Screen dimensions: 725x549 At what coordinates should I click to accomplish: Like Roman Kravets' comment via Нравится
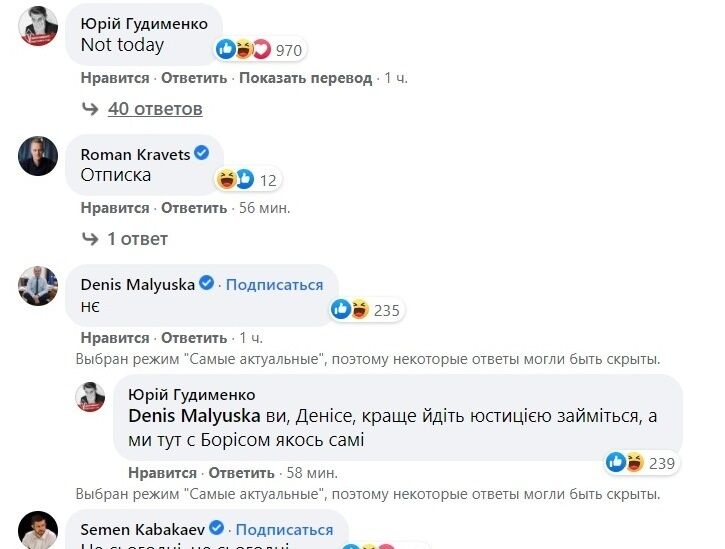[x=114, y=208]
